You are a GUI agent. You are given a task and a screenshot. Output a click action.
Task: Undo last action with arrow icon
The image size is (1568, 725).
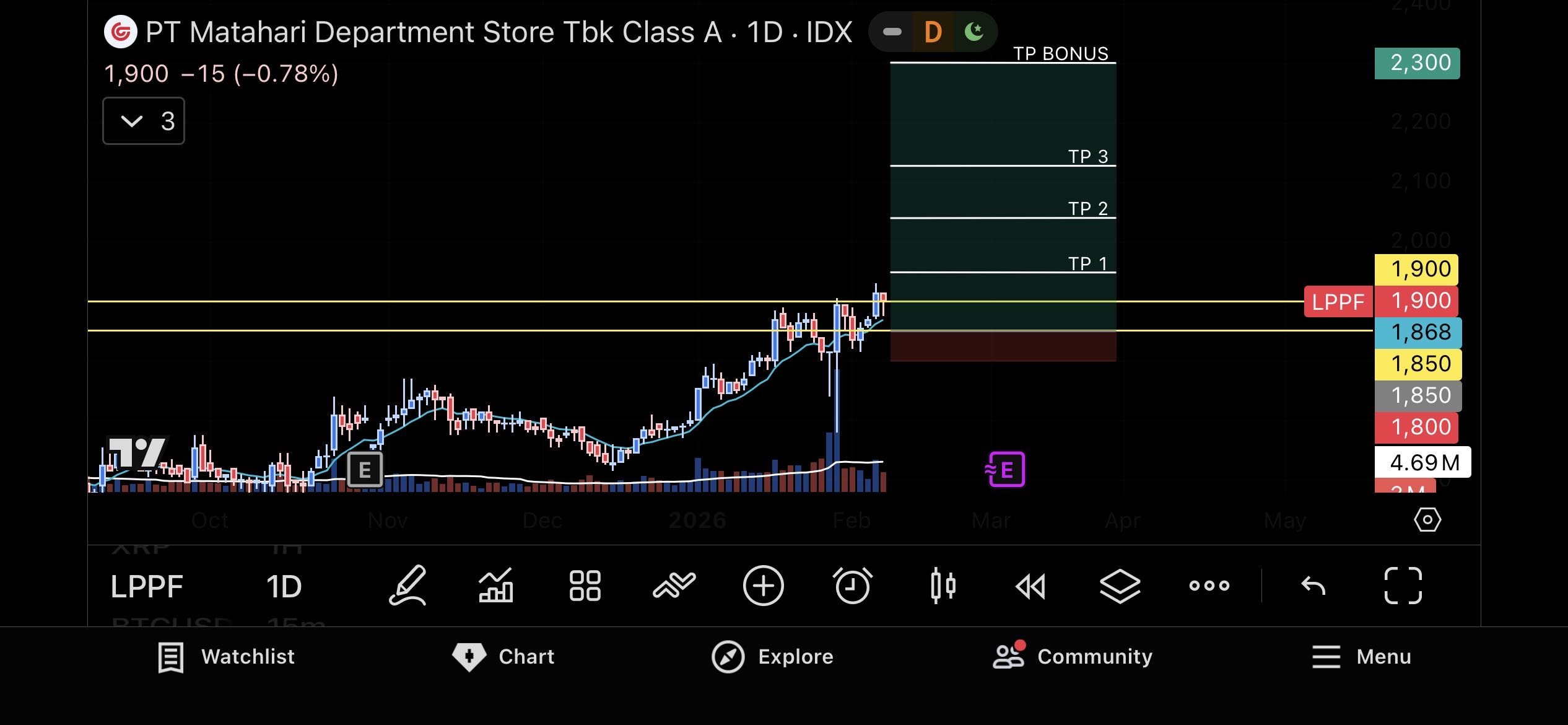(x=1313, y=585)
